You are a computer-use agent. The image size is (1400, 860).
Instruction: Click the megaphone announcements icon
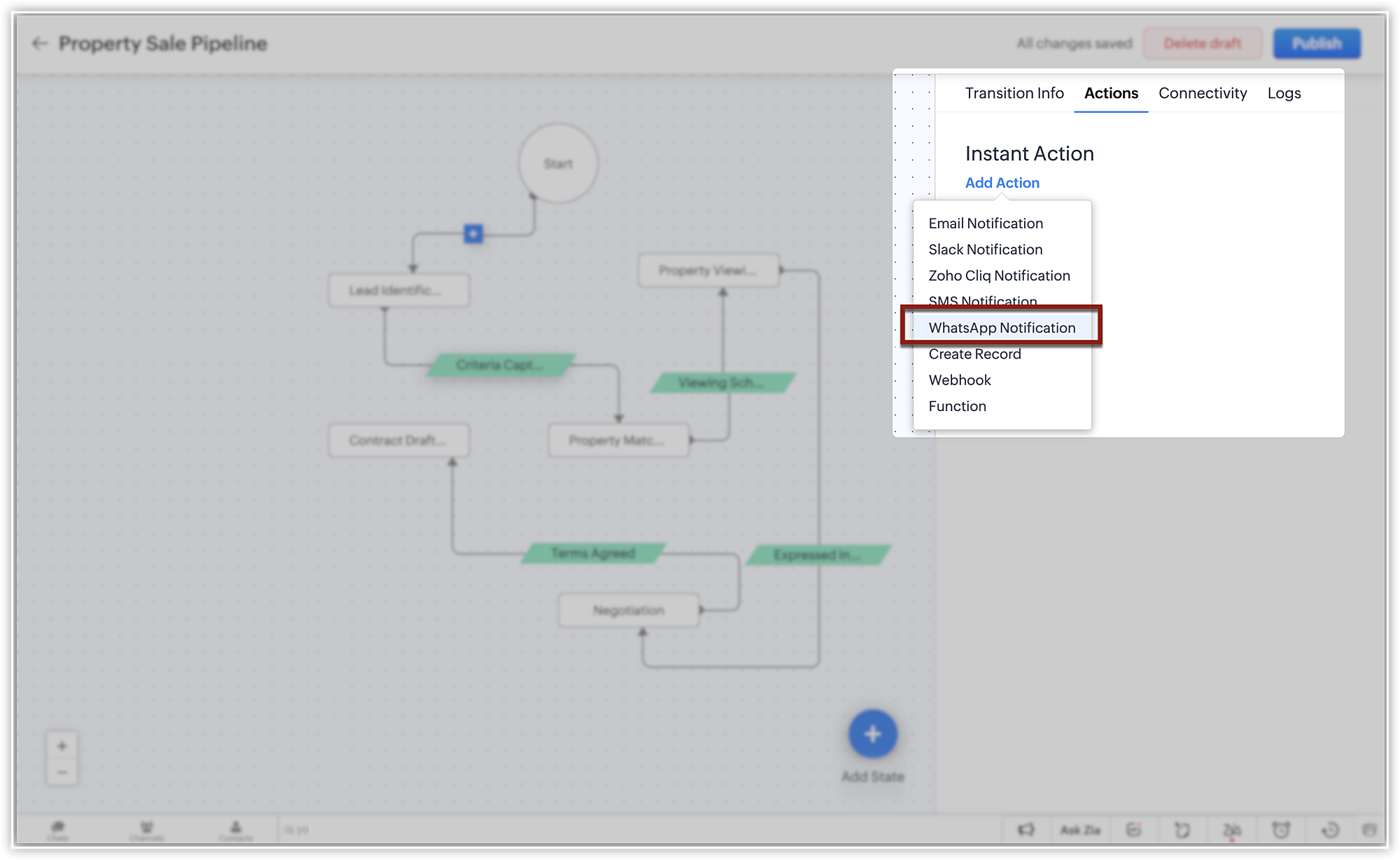pyautogui.click(x=1025, y=830)
